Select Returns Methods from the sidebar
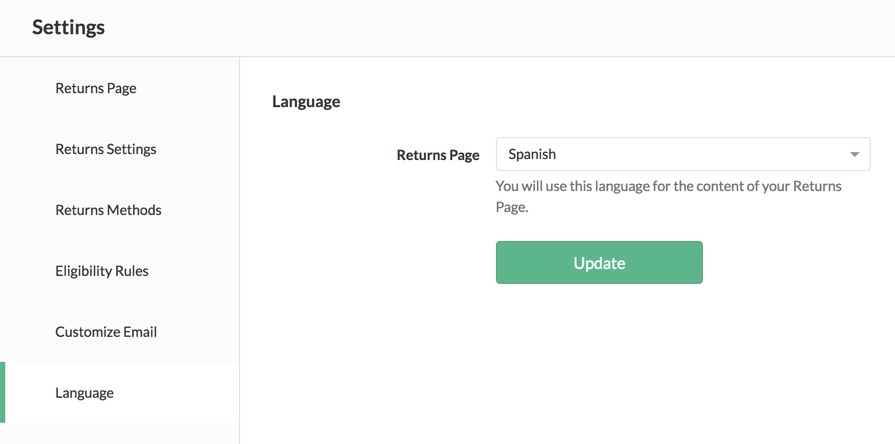 click(x=108, y=210)
